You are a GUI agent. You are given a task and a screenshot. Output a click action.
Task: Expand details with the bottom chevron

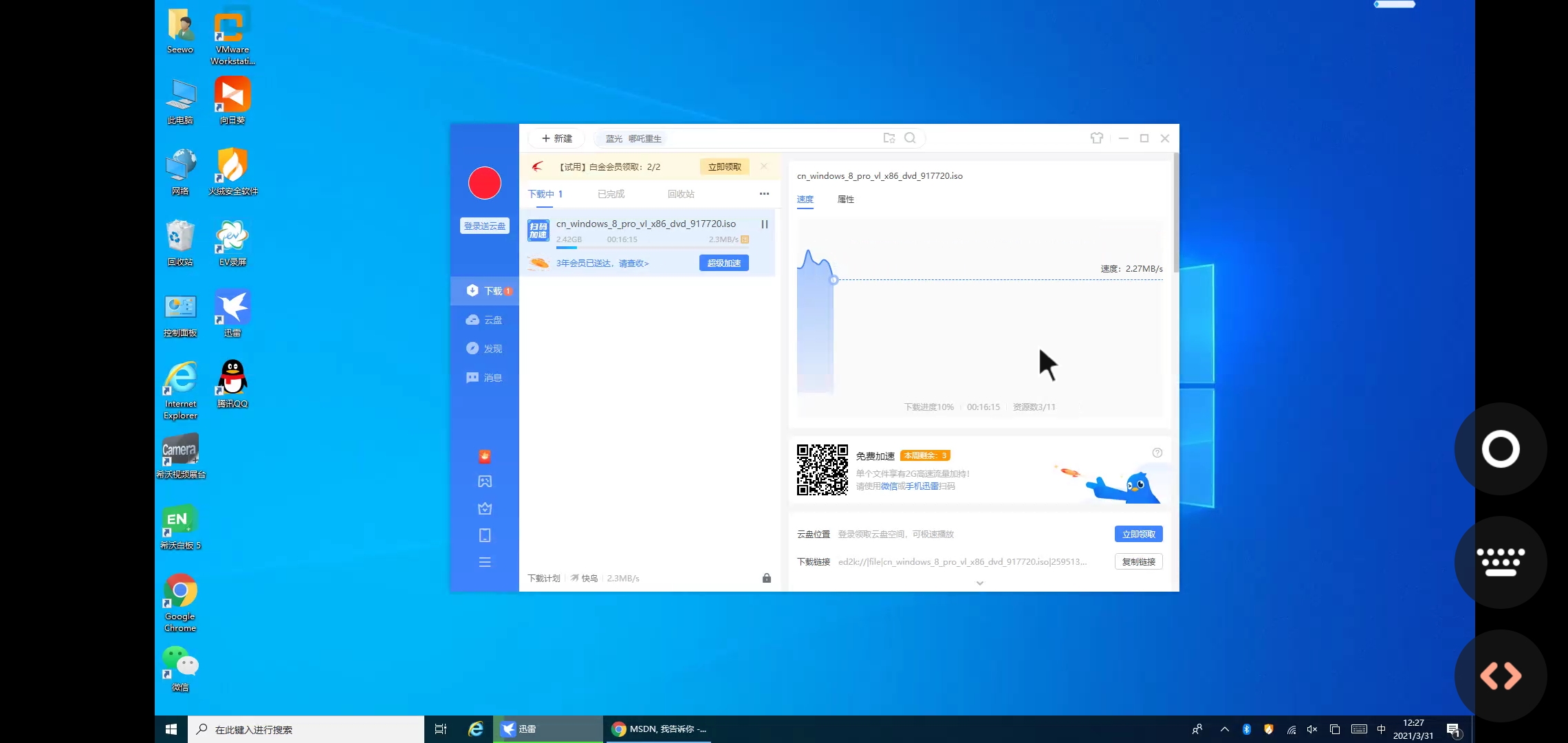click(980, 583)
